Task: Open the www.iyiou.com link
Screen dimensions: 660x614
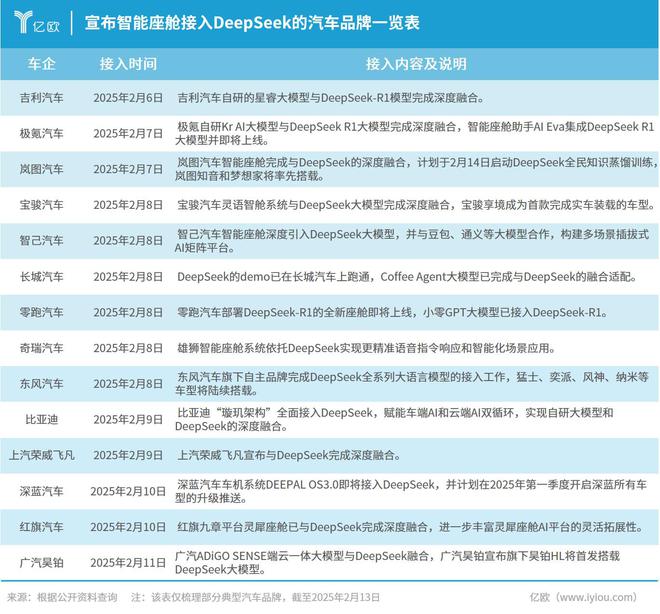Action: tap(583, 597)
